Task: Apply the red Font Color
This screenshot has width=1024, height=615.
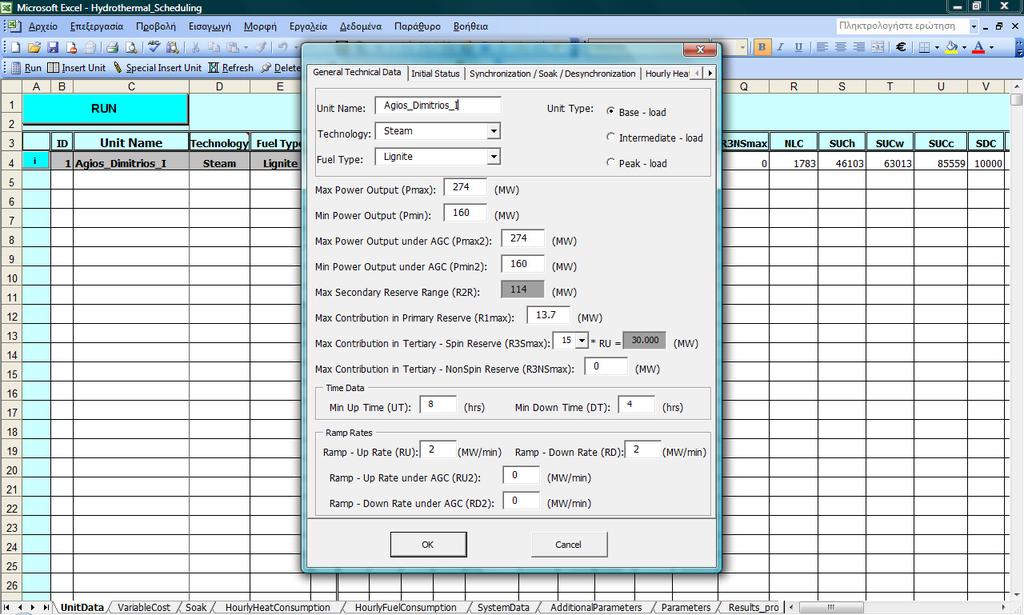Action: [x=979, y=47]
